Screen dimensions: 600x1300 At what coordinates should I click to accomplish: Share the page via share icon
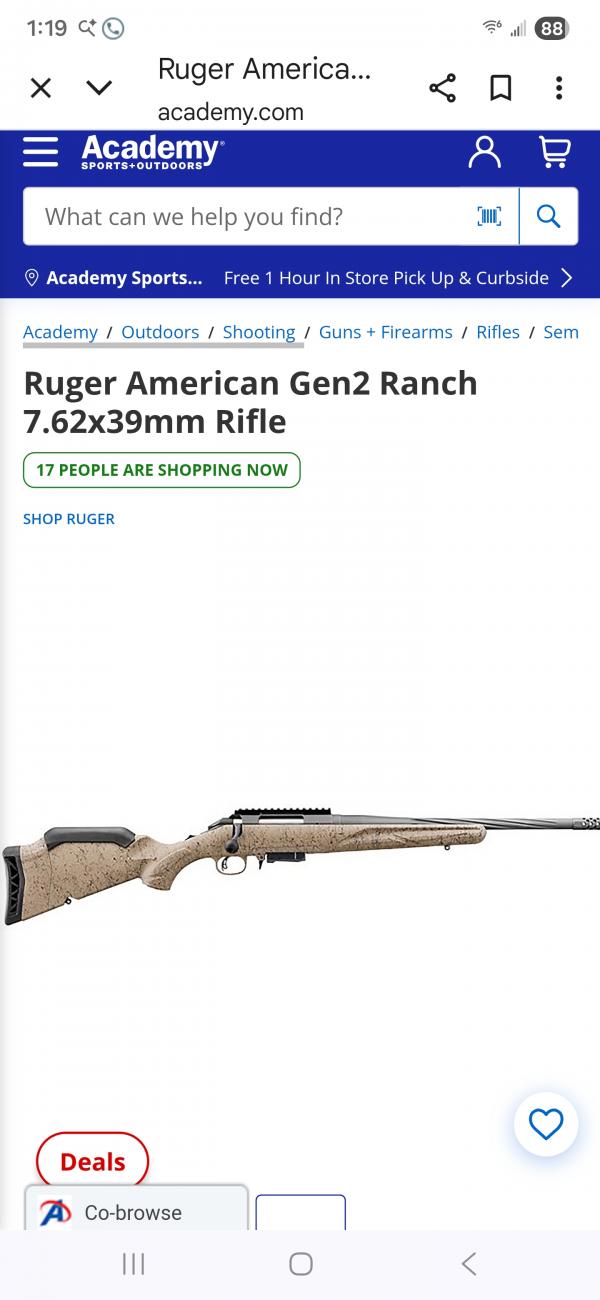(x=442, y=88)
